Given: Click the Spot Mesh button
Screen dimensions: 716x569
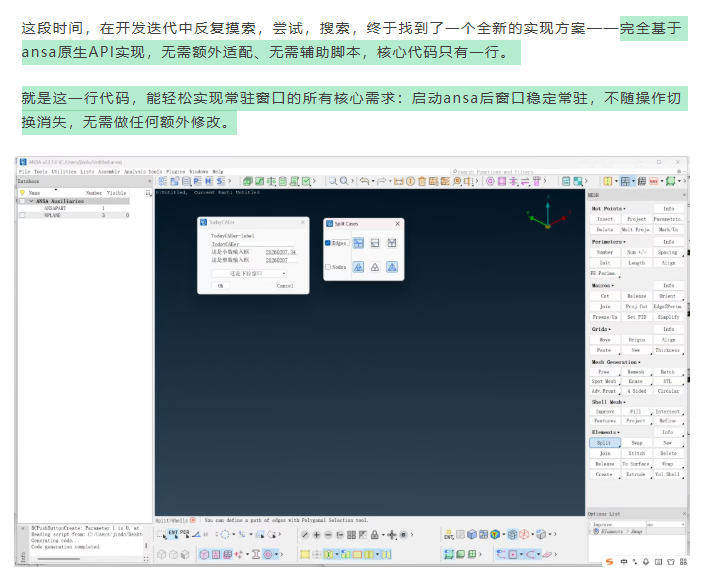Looking at the screenshot, I should click(605, 381).
